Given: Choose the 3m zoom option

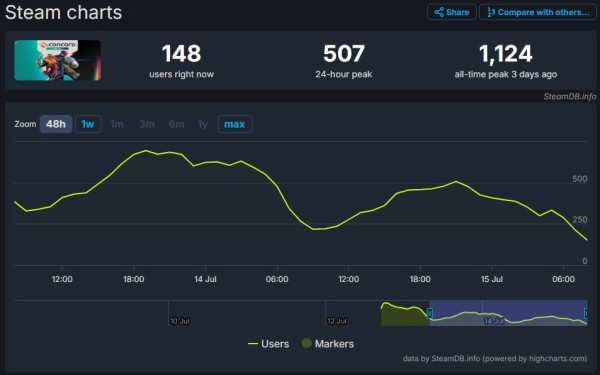Looking at the screenshot, I should point(147,124).
